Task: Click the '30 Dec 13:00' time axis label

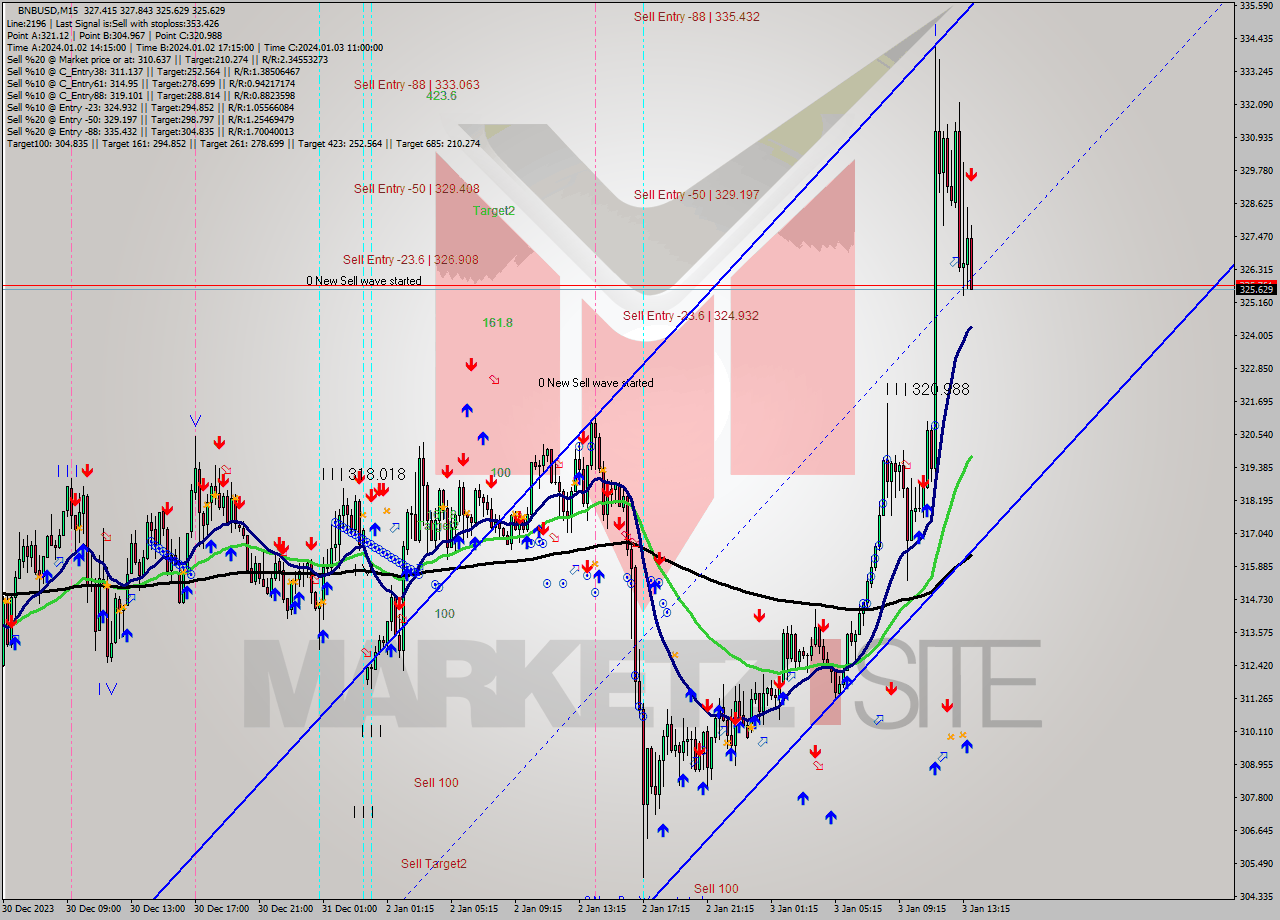Action: [157, 910]
